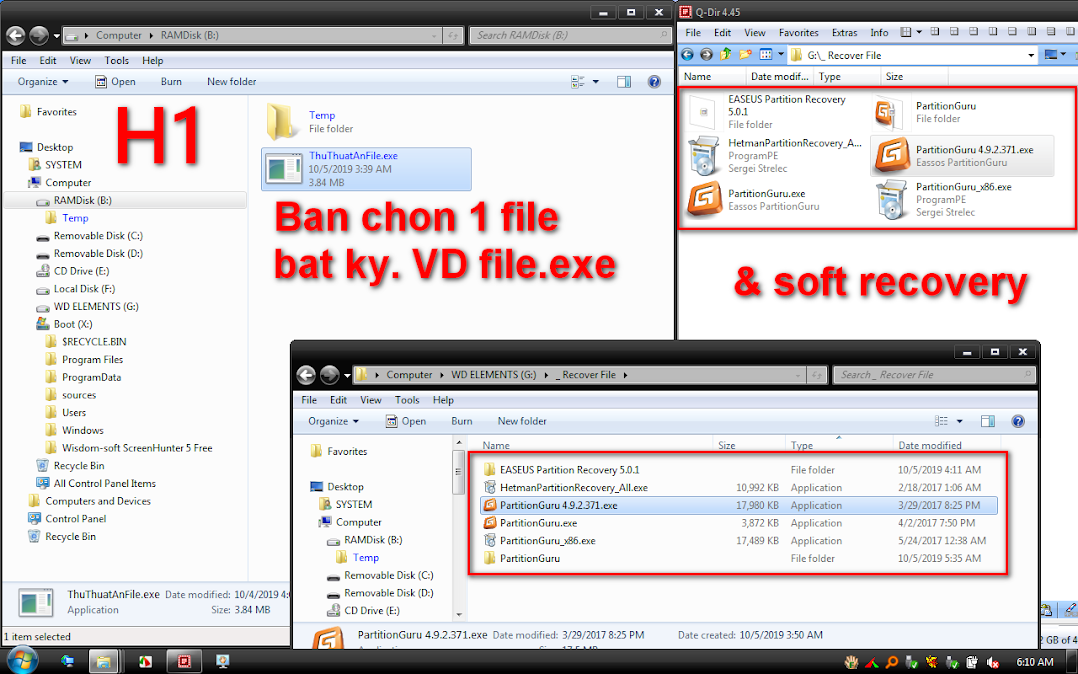Open the Favorites menu in Q-Dir
The height and width of the screenshot is (674, 1078).
[x=798, y=32]
